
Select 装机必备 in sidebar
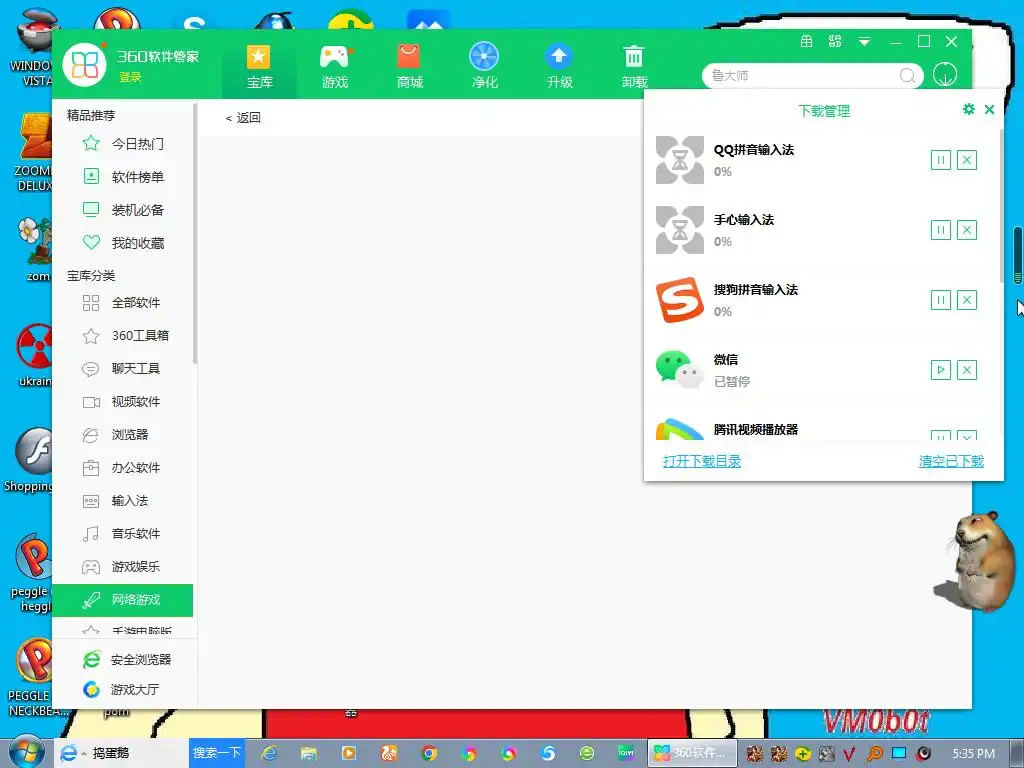click(x=123, y=210)
